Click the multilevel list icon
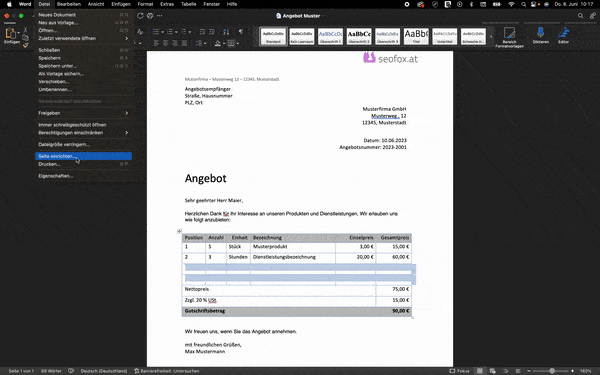This screenshot has width=600, height=375. pos(184,32)
